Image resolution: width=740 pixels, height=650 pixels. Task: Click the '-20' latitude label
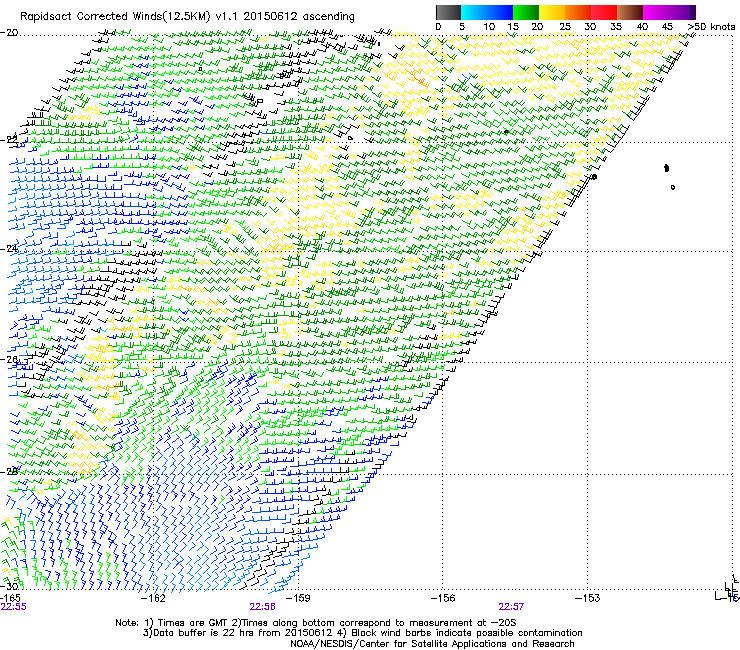click(x=9, y=33)
